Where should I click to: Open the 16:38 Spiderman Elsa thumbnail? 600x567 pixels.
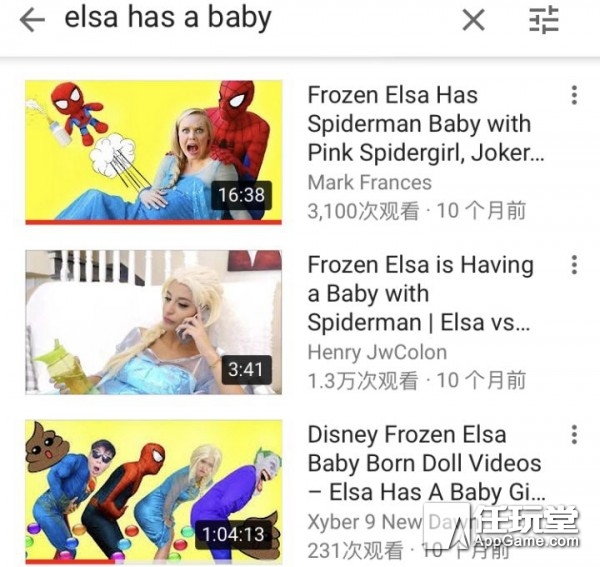(x=154, y=152)
